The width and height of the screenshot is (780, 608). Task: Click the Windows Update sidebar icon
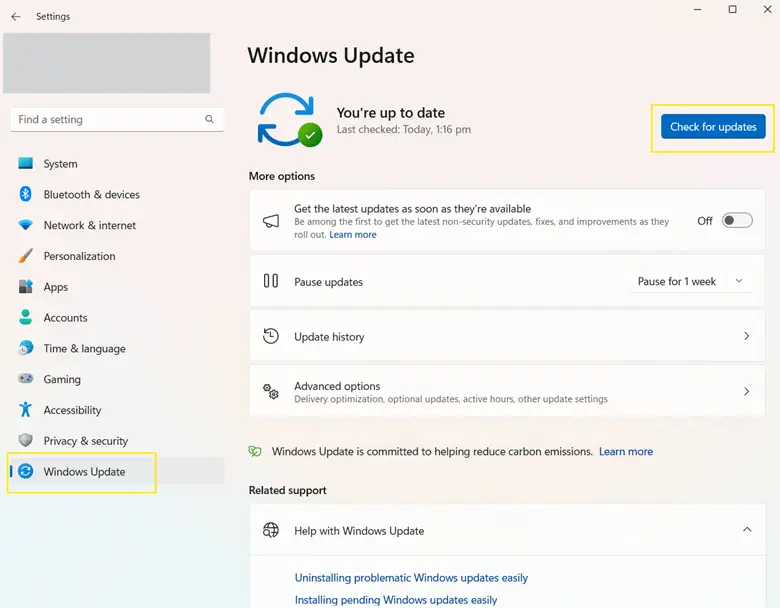coord(25,471)
